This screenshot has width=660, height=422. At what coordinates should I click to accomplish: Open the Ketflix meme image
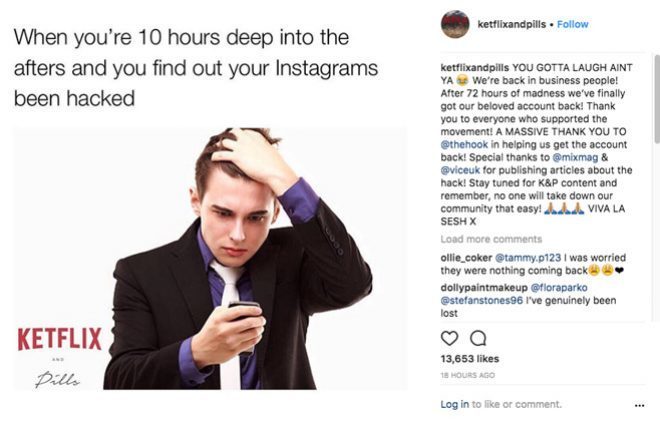(x=210, y=258)
